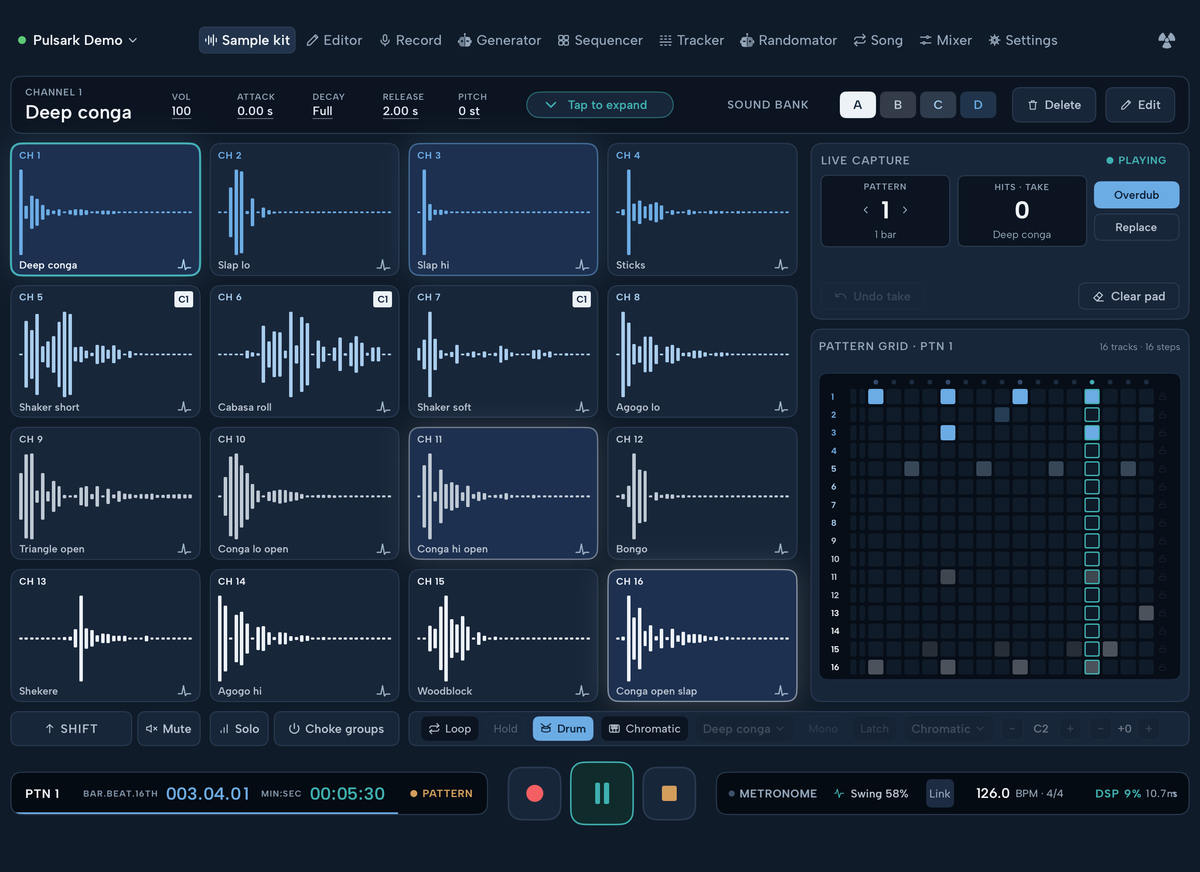Toggle Loop mode

coord(450,729)
